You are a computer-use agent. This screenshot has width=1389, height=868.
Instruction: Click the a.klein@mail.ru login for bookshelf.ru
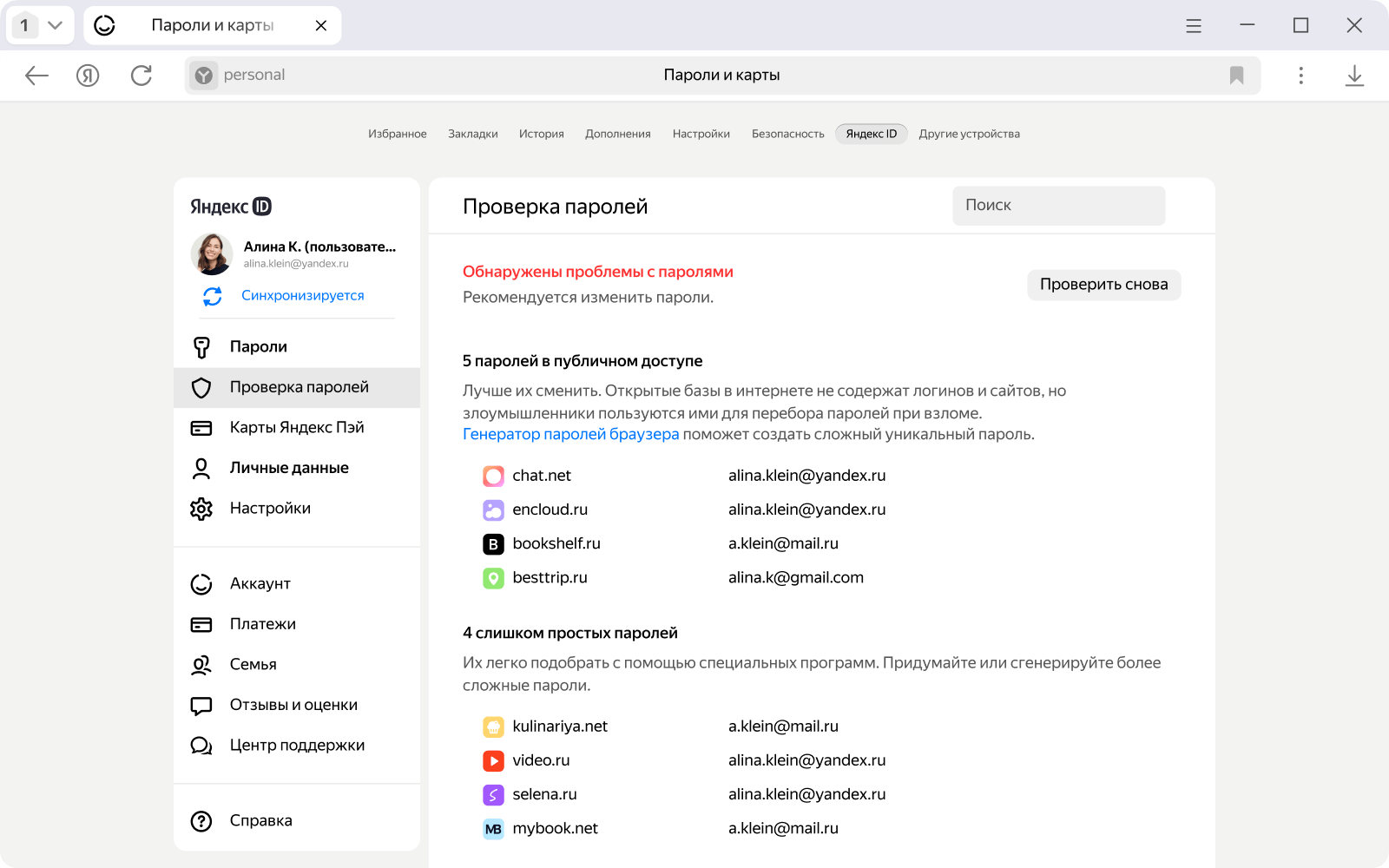[783, 543]
